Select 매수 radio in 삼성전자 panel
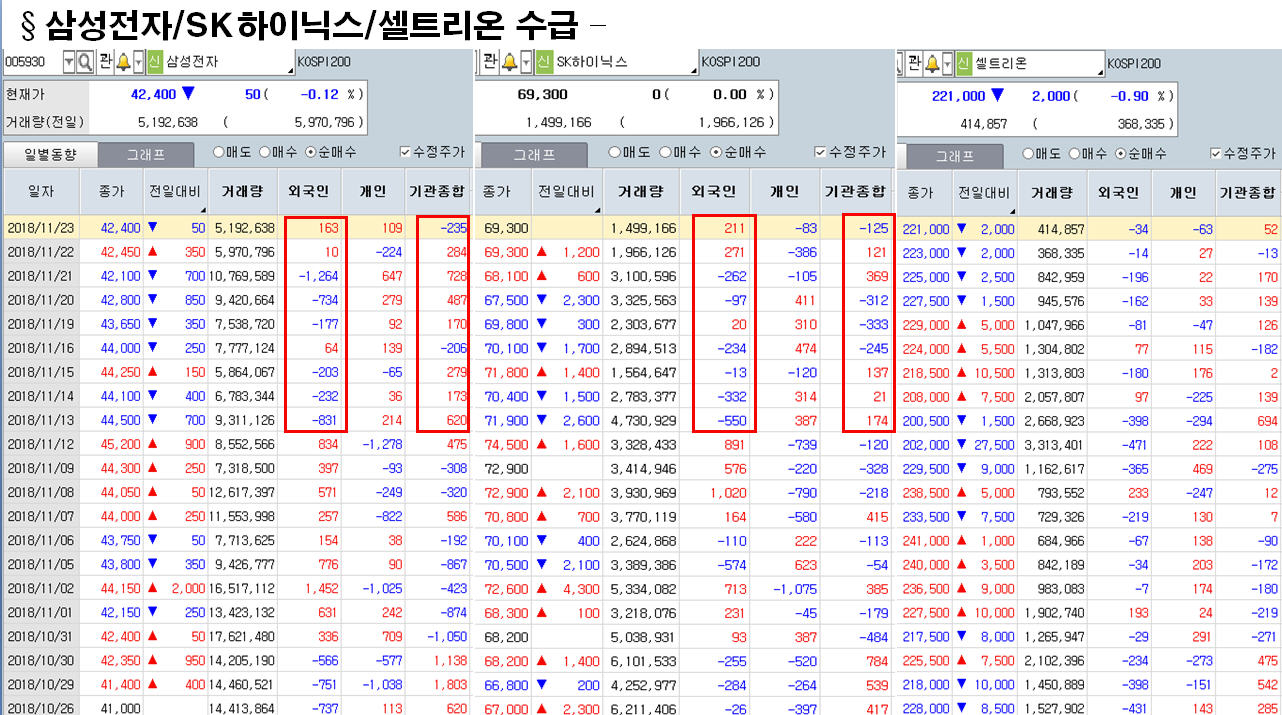This screenshot has height=715, width=1282. point(265,153)
